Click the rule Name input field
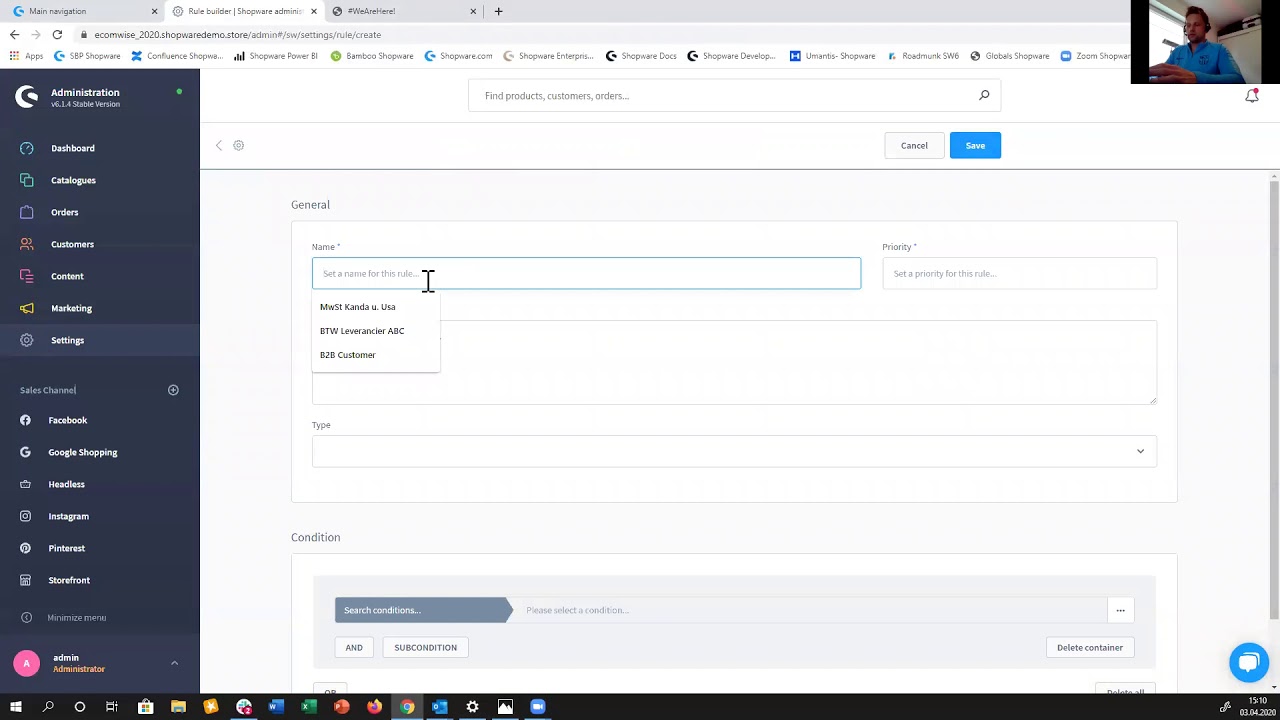1280x720 pixels. 586,273
